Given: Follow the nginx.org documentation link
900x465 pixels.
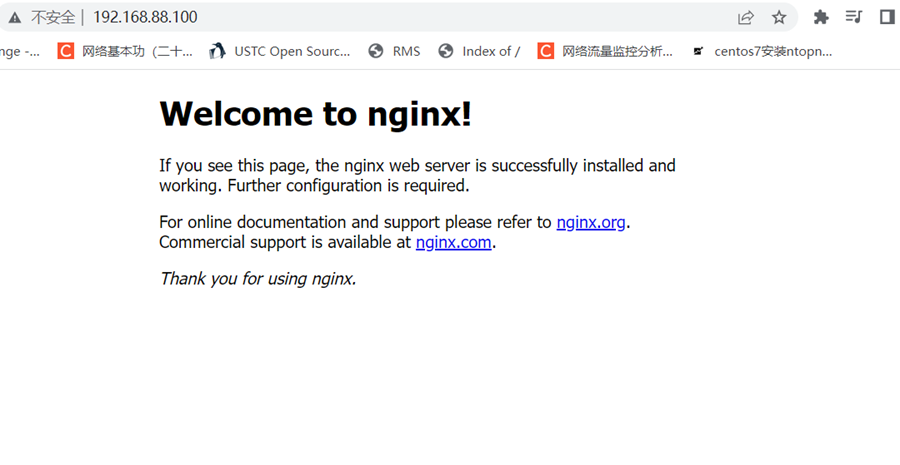Looking at the screenshot, I should click(591, 222).
